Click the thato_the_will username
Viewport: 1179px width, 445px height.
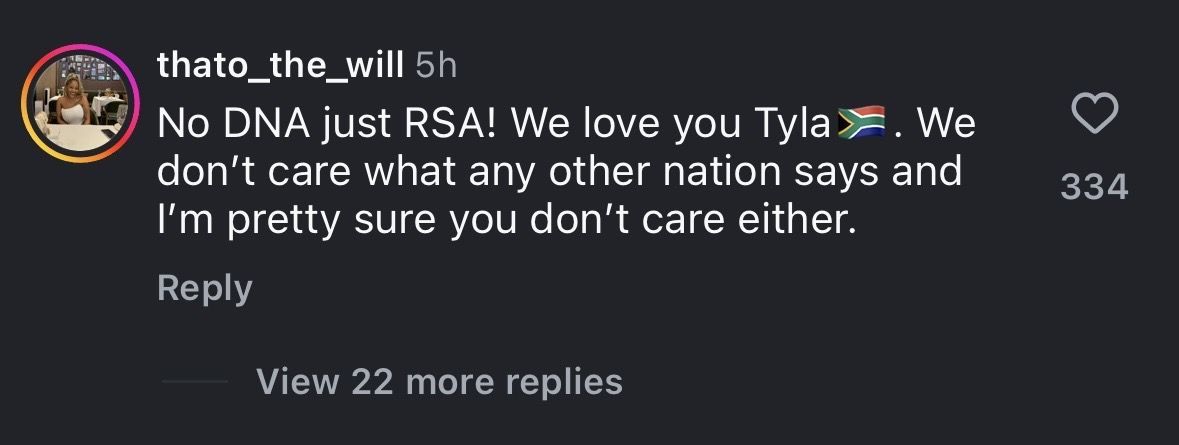pos(280,67)
